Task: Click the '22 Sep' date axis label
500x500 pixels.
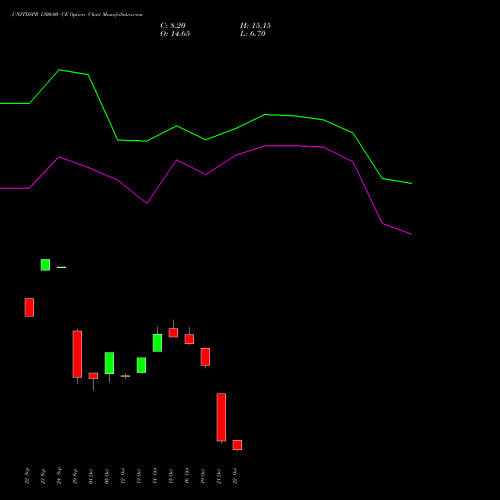Action: click(x=27, y=476)
